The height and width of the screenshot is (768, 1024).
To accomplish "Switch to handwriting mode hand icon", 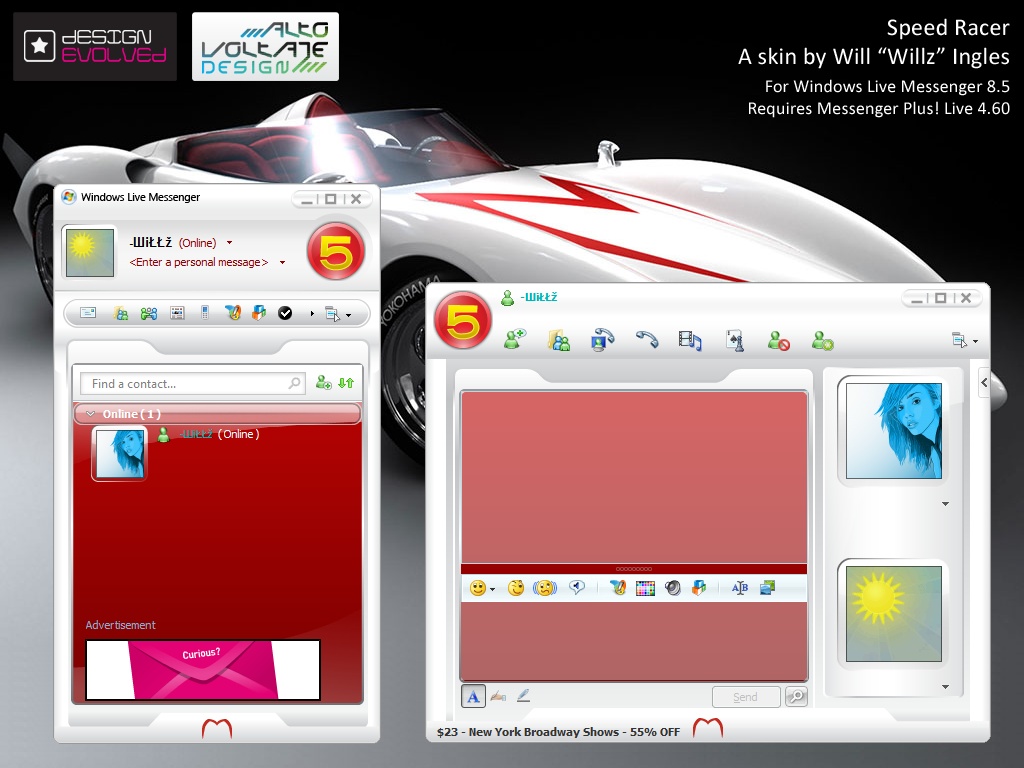I will [498, 697].
